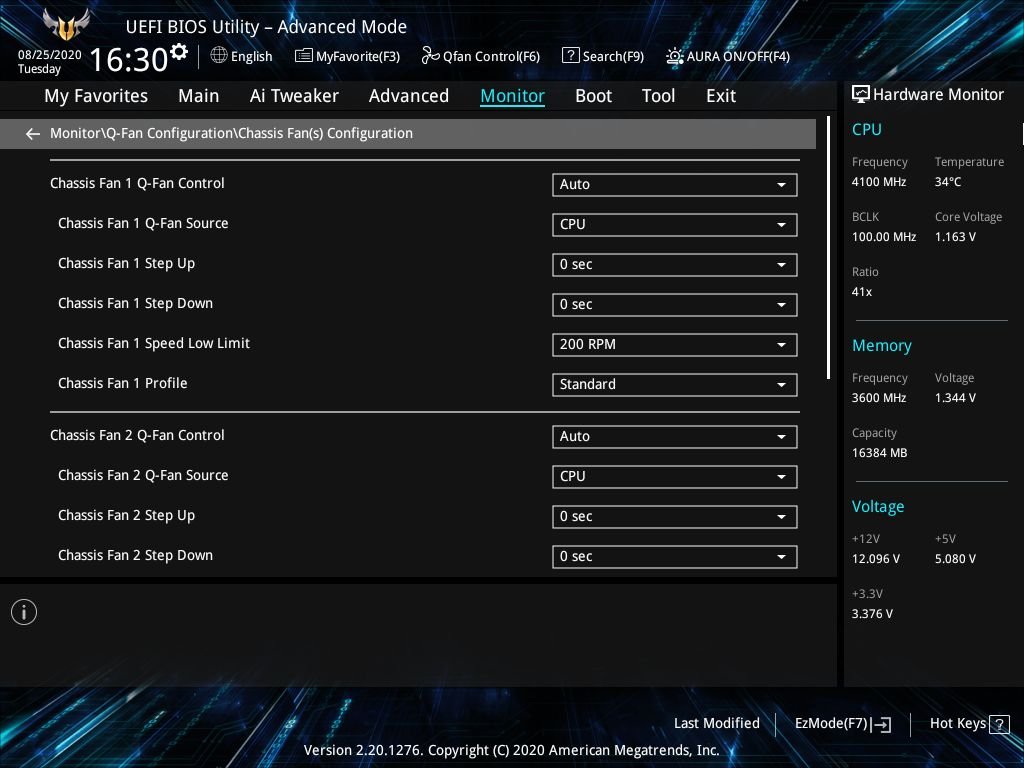Image resolution: width=1024 pixels, height=768 pixels.
Task: Open Qfan Control(F6) fan icon
Action: (430, 56)
